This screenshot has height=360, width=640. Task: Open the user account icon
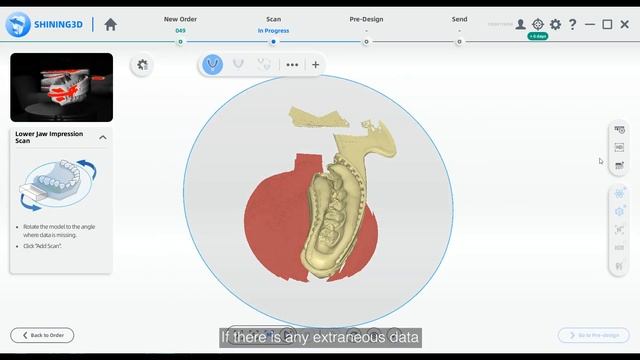pos(520,24)
